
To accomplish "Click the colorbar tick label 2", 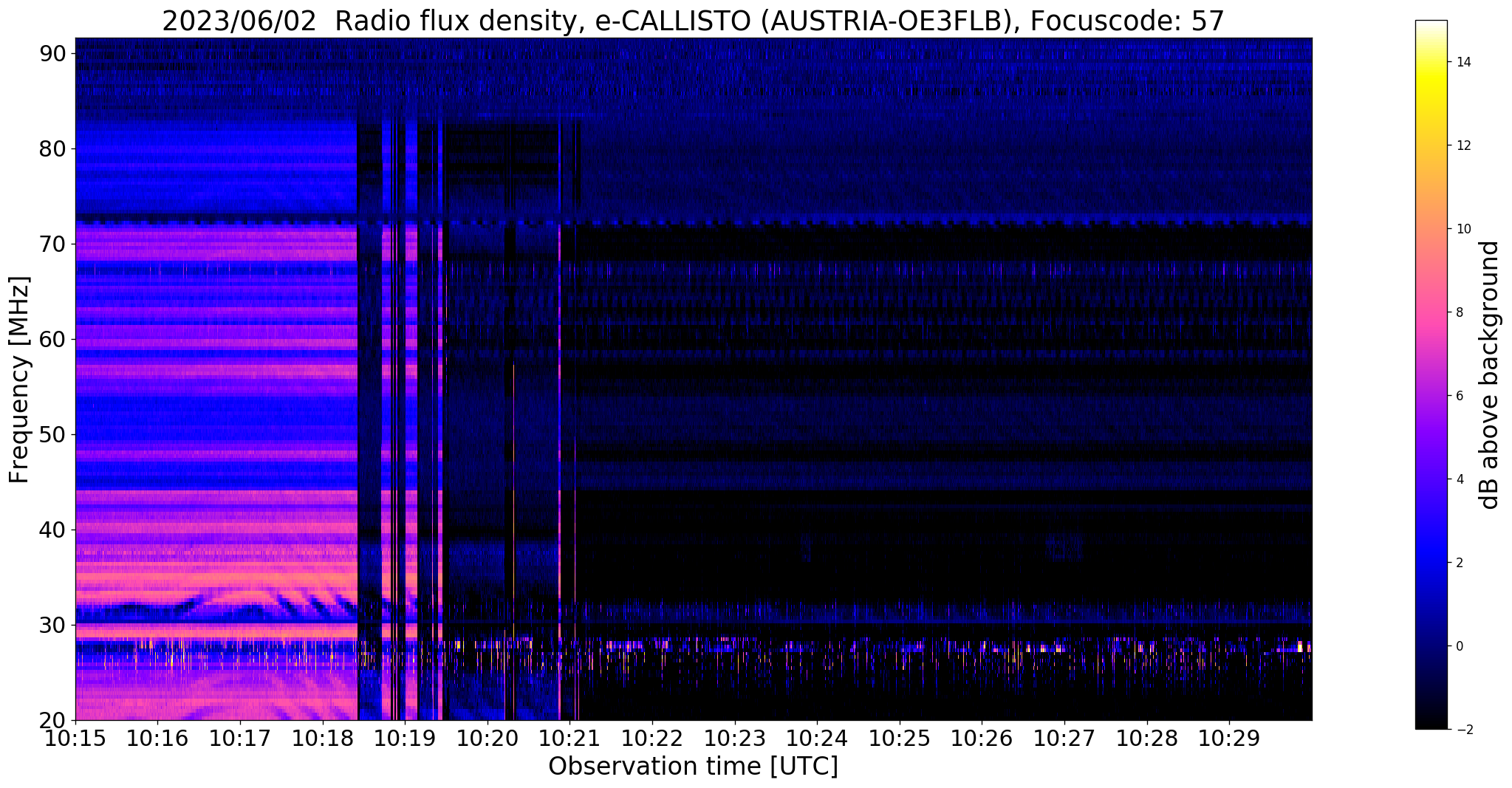I will (x=1459, y=563).
